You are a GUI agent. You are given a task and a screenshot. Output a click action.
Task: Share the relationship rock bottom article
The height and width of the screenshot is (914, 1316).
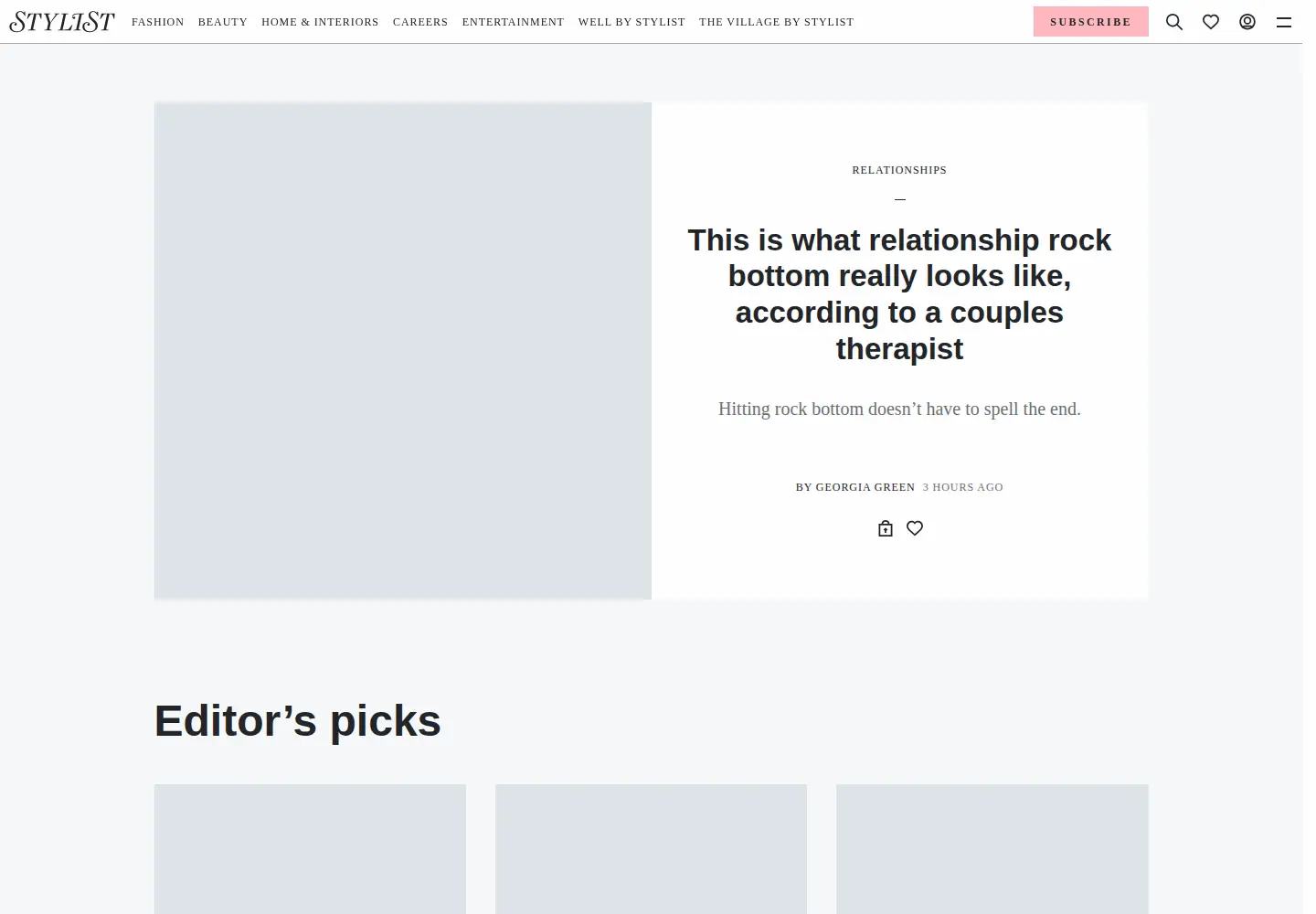click(886, 528)
